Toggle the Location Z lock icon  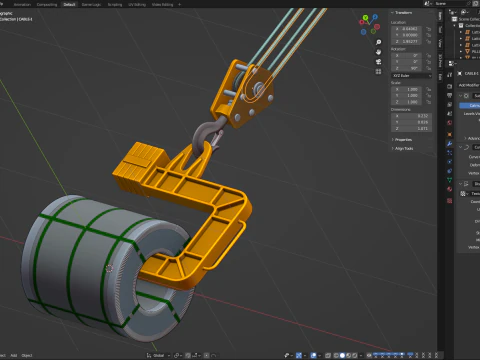(429, 41)
